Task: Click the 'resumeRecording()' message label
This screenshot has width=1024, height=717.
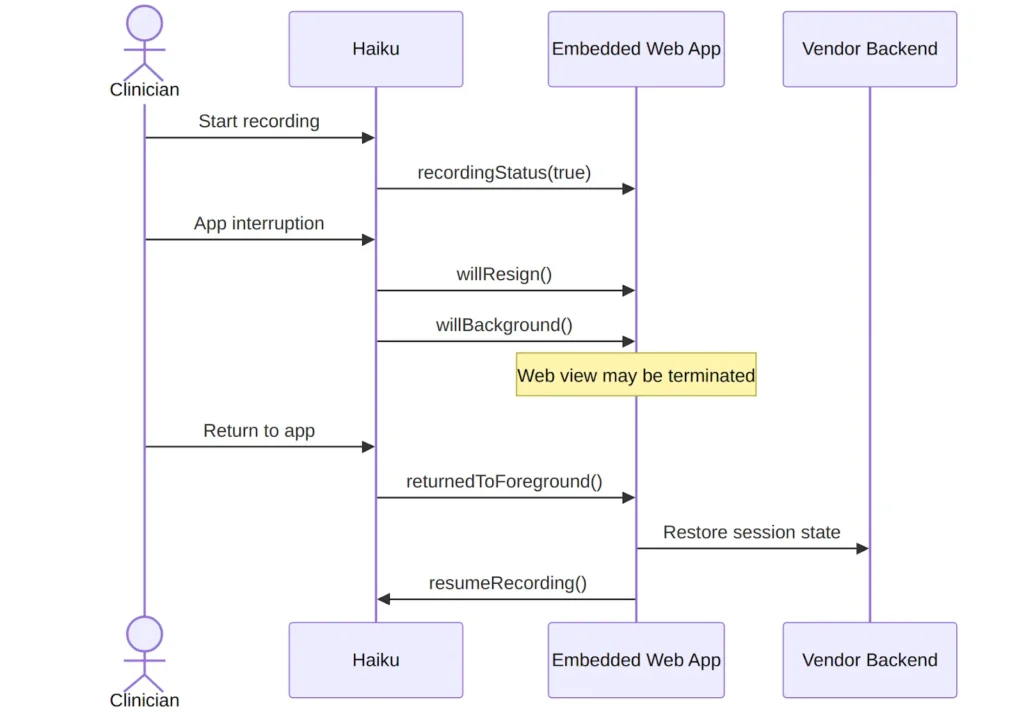Action: coord(507,583)
